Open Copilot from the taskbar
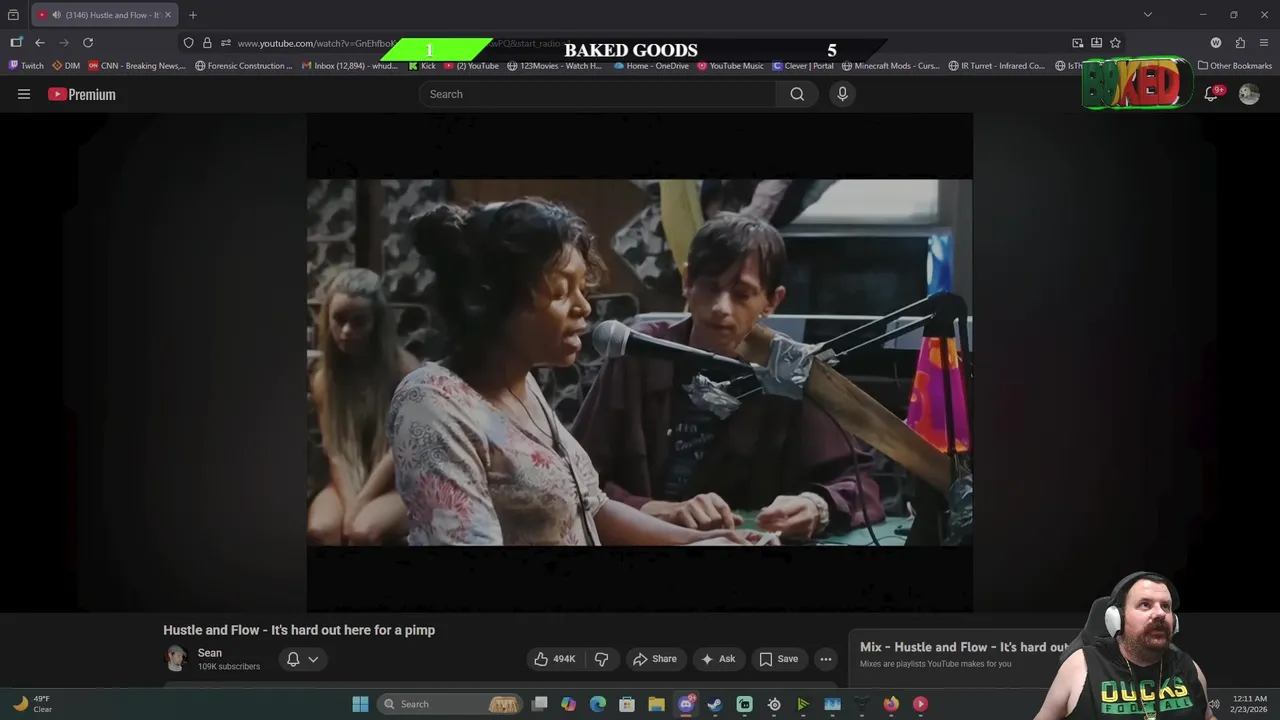This screenshot has width=1280, height=720. [x=569, y=704]
